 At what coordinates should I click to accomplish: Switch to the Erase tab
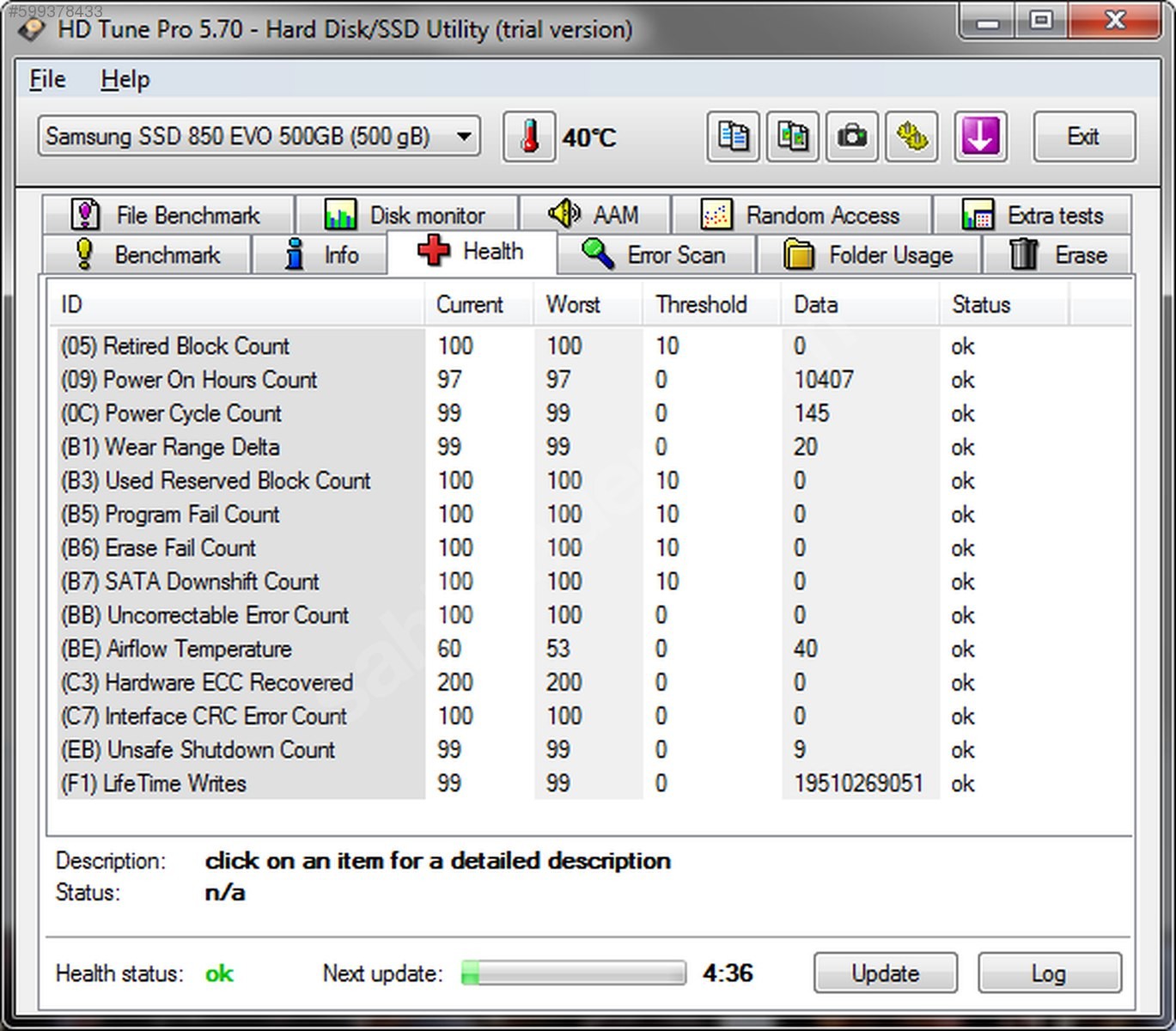click(x=1057, y=254)
